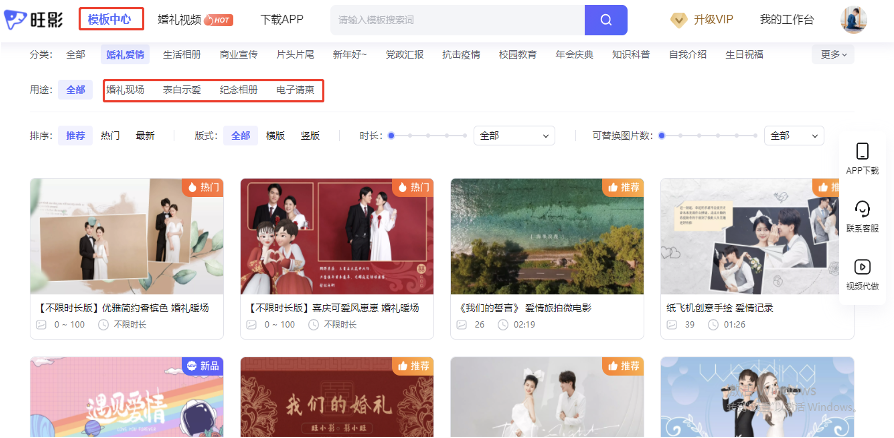Click the template search input field
Screen dimensions: 894x438
pyautogui.click(x=456, y=20)
